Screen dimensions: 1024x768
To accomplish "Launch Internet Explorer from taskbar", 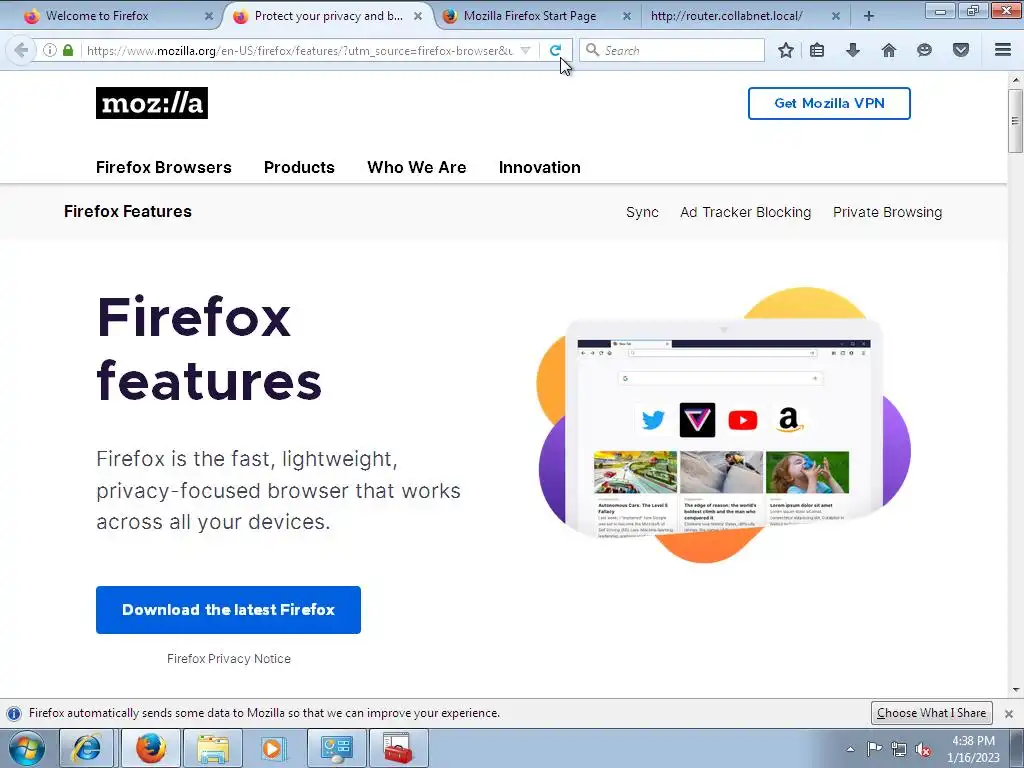I will tap(87, 748).
